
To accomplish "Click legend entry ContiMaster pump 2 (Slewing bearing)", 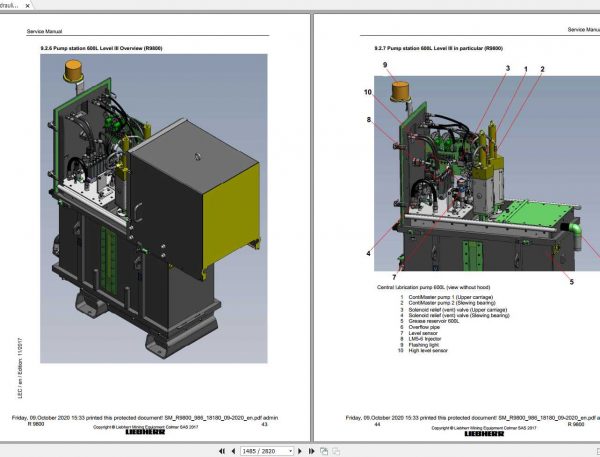I will click(x=452, y=303).
